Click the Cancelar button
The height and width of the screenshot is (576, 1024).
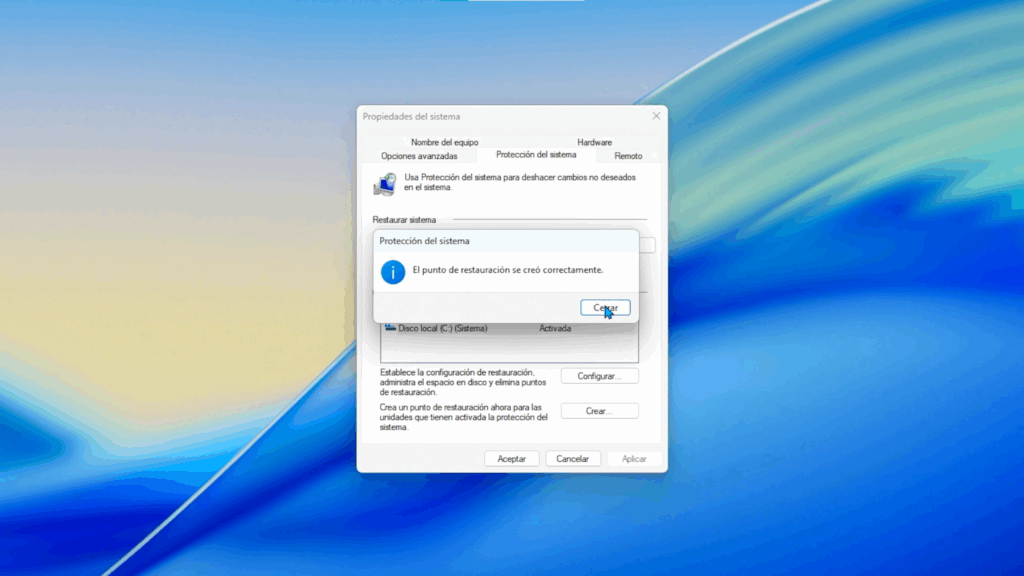[572, 459]
